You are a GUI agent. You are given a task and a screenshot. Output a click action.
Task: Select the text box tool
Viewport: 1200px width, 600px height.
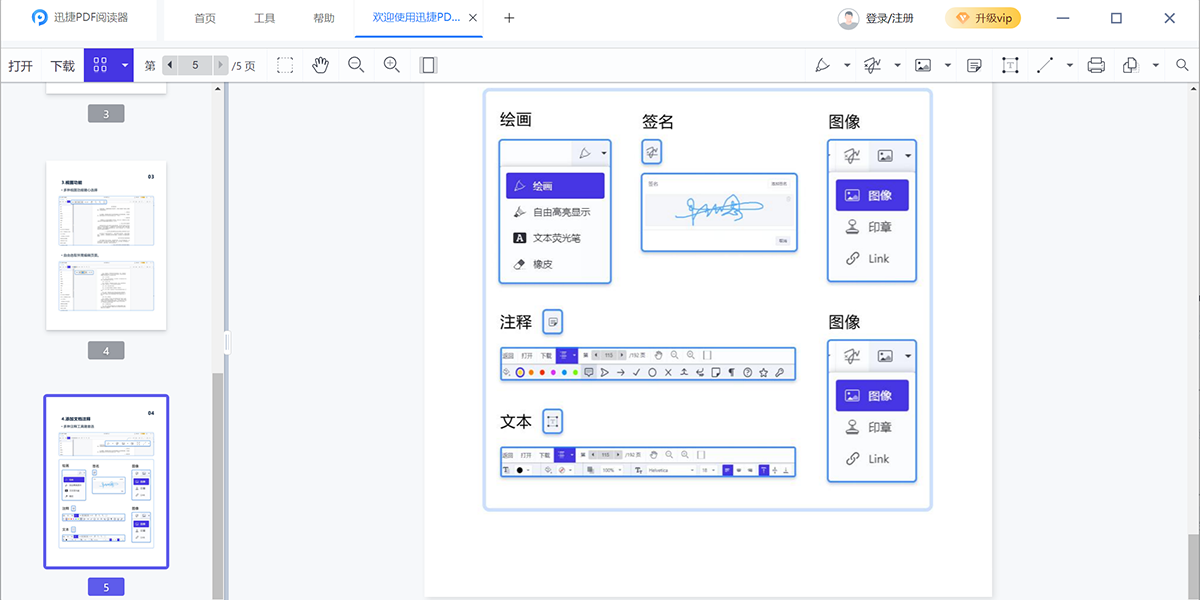click(1010, 65)
